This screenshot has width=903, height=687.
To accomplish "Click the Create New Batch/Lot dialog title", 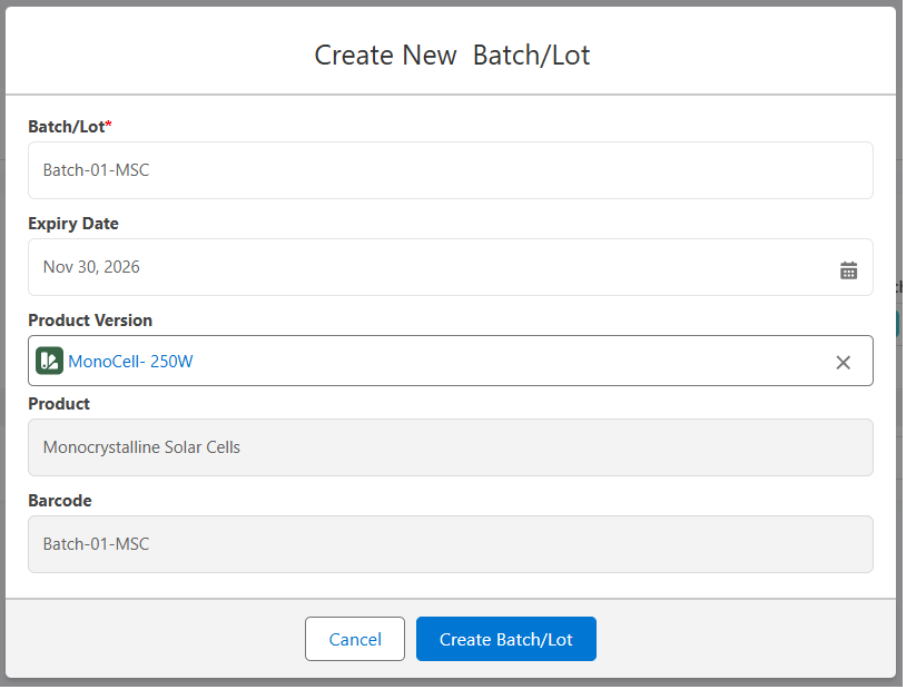I will pyautogui.click(x=452, y=55).
